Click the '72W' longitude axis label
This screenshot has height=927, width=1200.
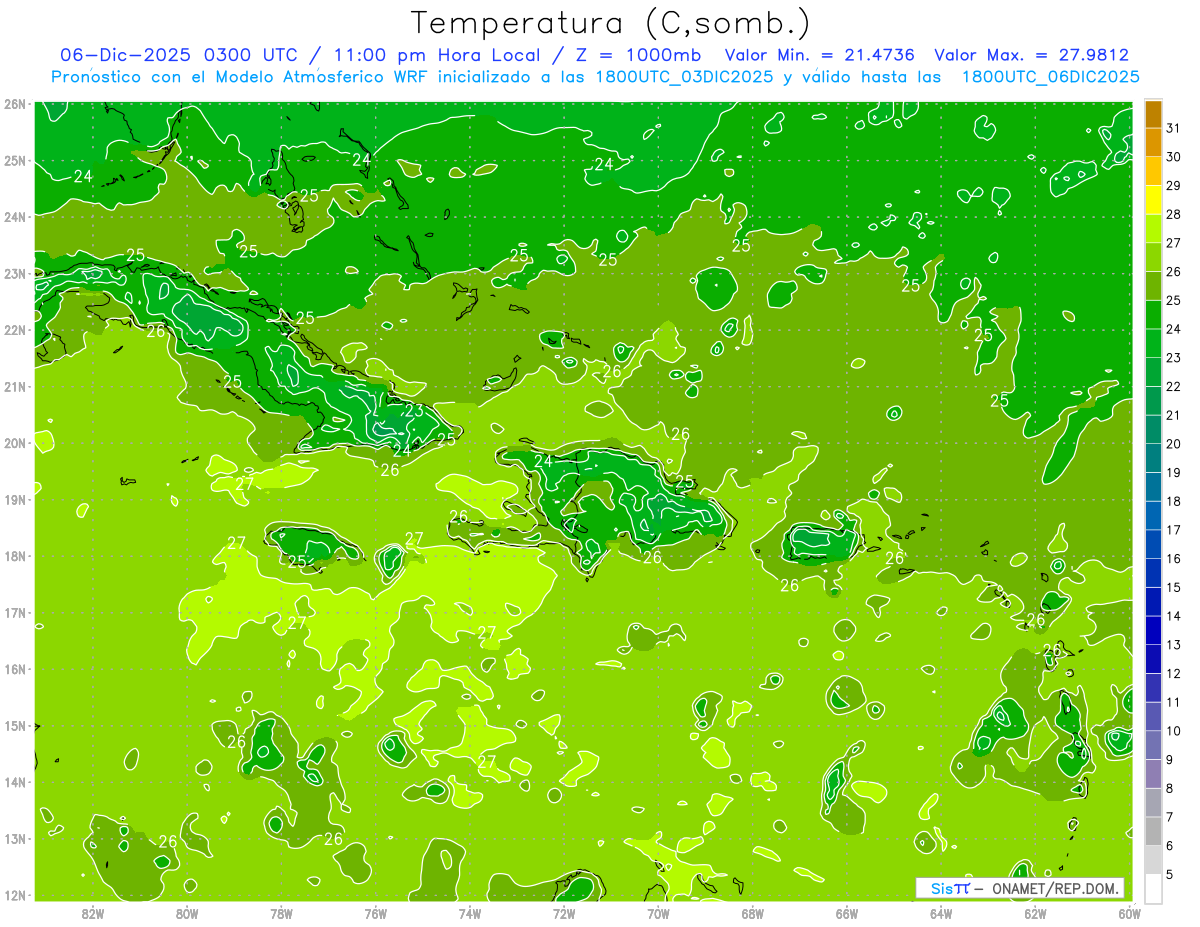pos(564,913)
